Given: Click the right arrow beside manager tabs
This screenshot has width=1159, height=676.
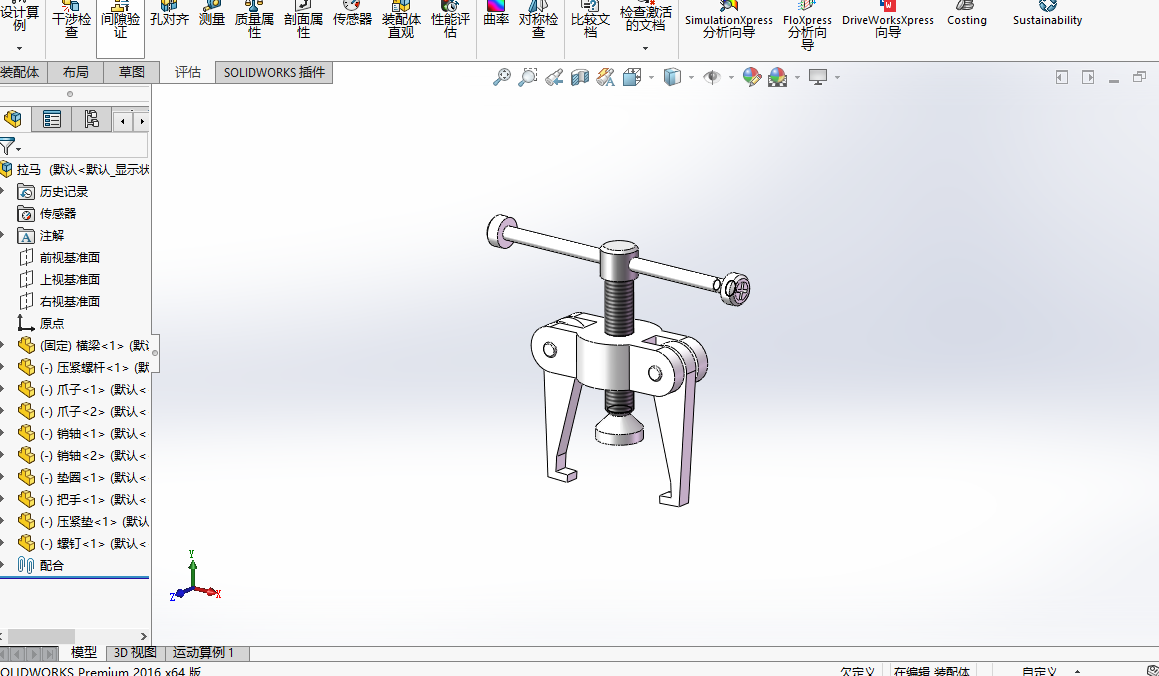Looking at the screenshot, I should coord(142,121).
